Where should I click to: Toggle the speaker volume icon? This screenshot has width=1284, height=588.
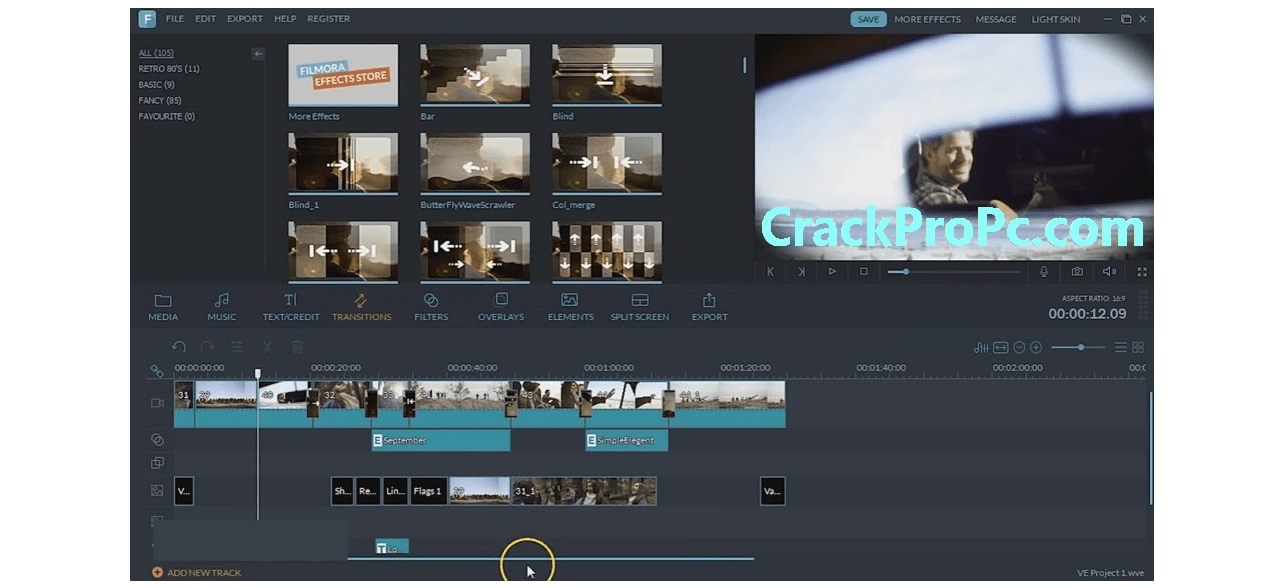pyautogui.click(x=1110, y=271)
